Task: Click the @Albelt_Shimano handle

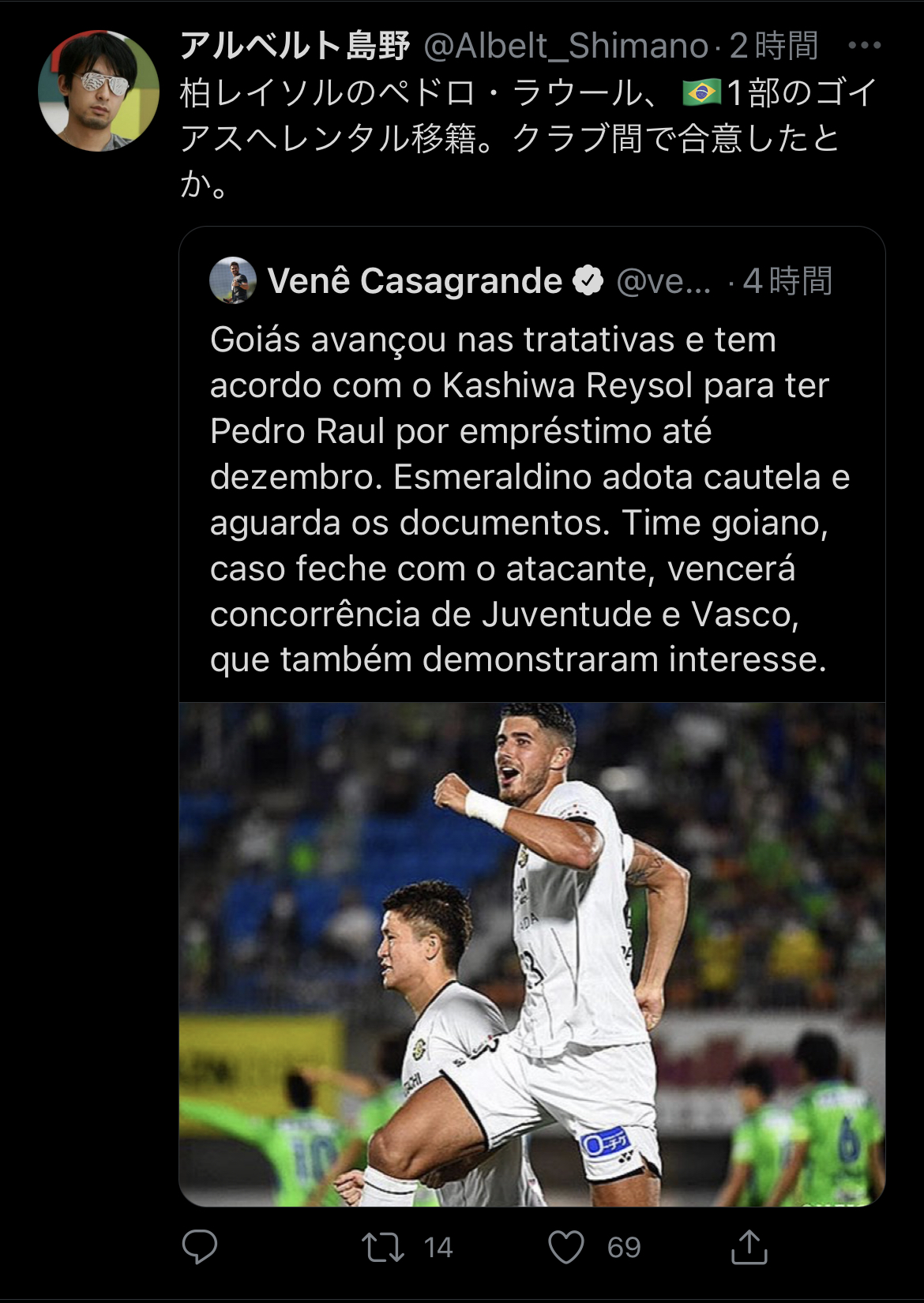Action: tap(565, 47)
